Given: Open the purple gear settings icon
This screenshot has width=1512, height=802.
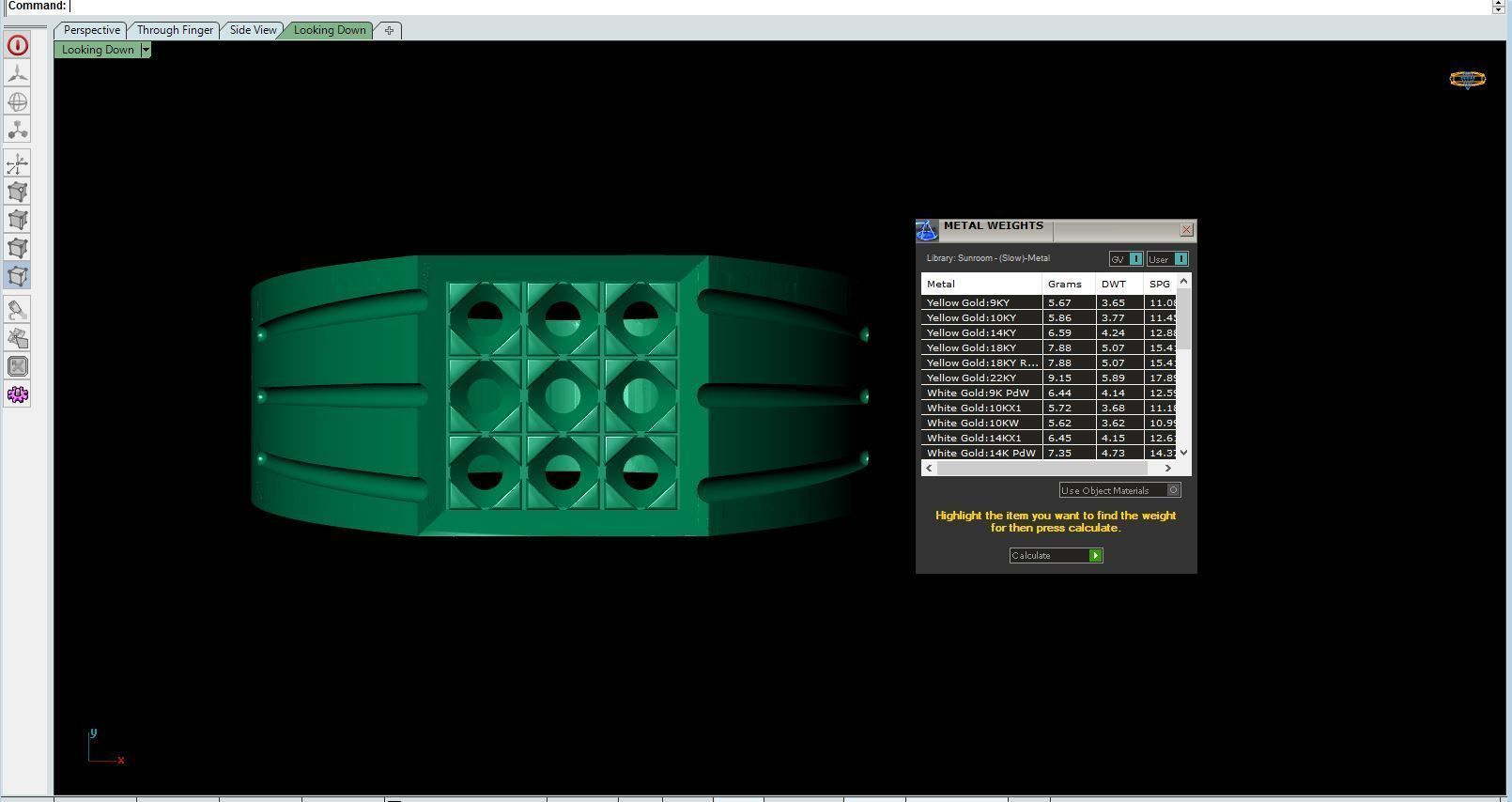Looking at the screenshot, I should pos(18,395).
